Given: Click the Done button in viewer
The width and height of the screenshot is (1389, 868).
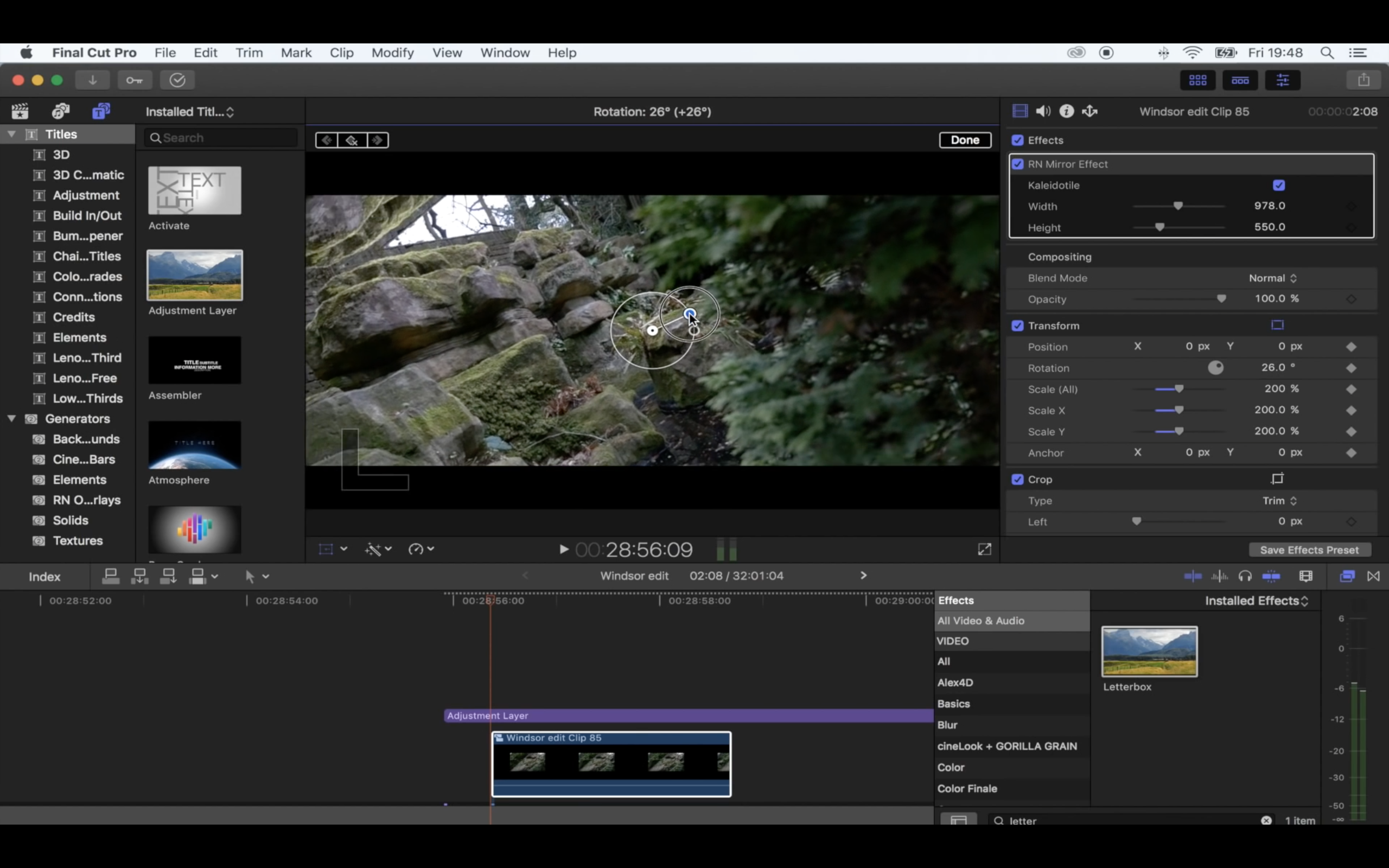Looking at the screenshot, I should coord(965,140).
